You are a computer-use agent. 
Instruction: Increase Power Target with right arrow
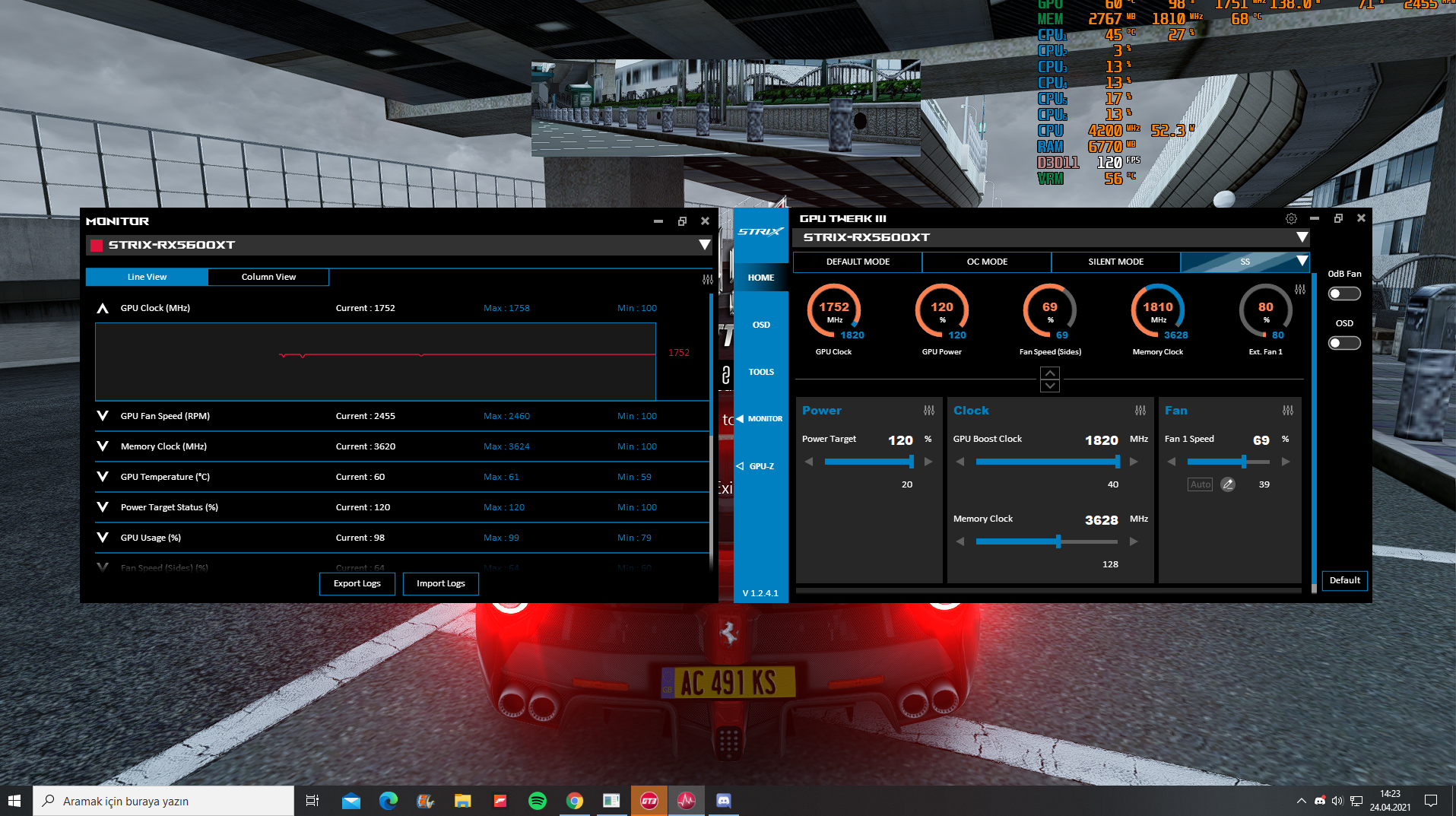928,462
